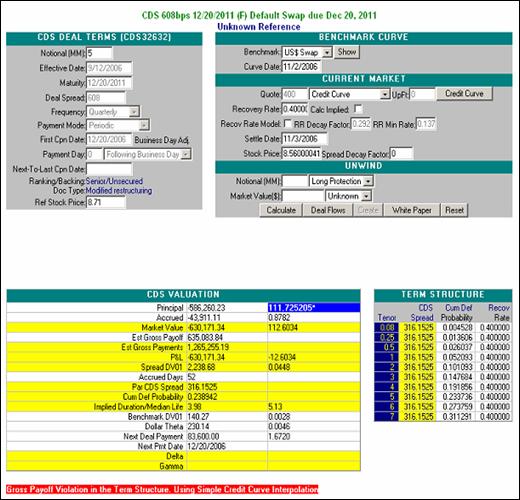Click the Recovery Rate field

pyautogui.click(x=295, y=109)
